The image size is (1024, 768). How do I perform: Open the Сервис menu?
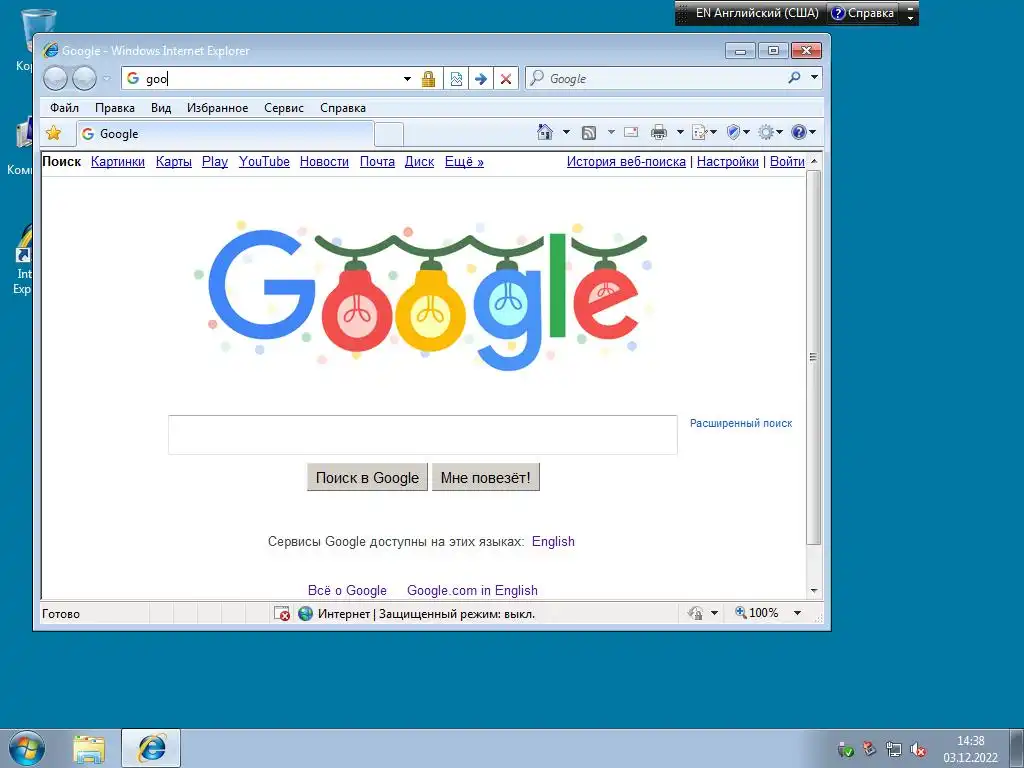point(283,108)
